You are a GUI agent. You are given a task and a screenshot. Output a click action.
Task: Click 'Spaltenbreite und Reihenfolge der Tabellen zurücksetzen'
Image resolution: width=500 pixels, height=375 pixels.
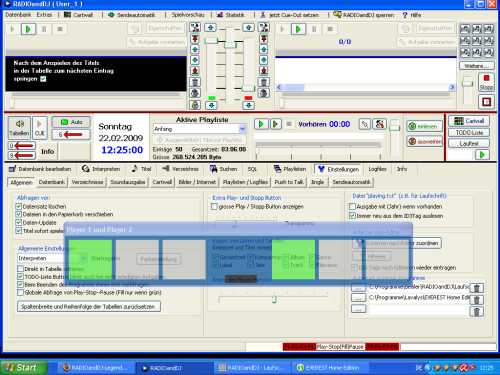point(89,306)
